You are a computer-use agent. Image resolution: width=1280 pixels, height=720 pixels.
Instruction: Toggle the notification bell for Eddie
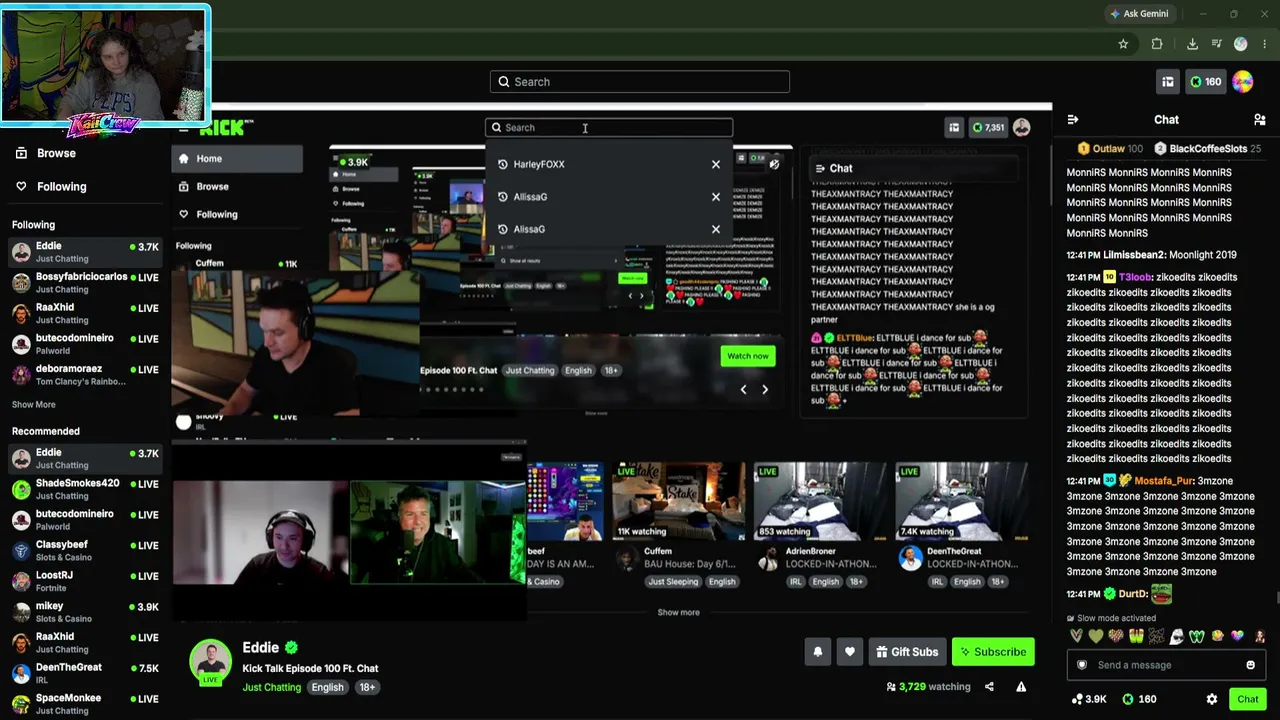pyautogui.click(x=818, y=652)
